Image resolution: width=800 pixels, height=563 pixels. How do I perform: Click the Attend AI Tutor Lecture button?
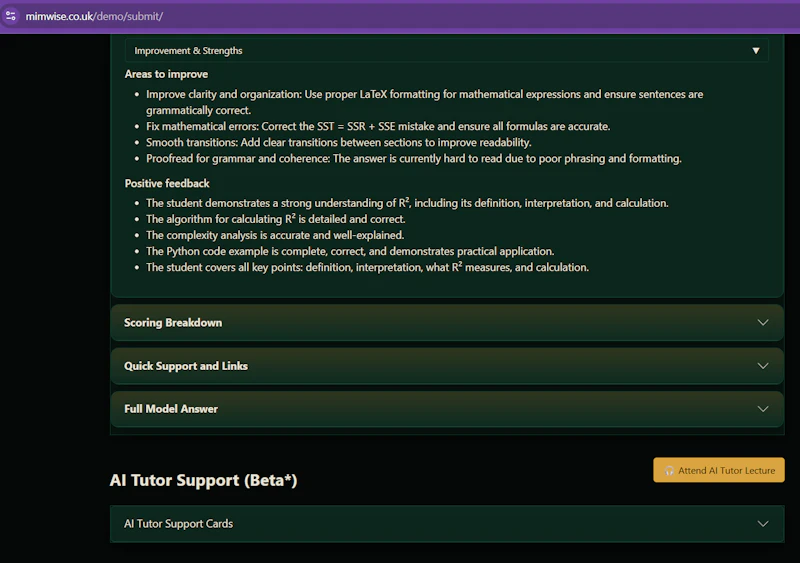pyautogui.click(x=719, y=470)
